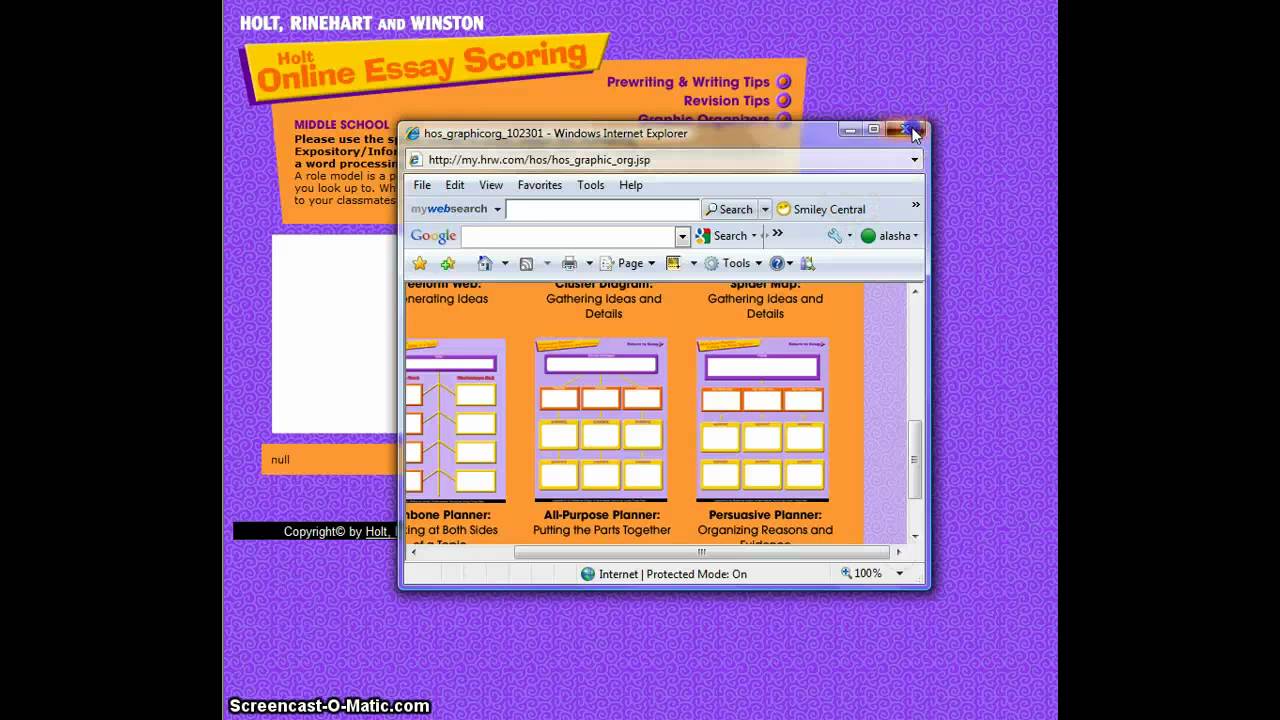Expand the Google search box dropdown
The width and height of the screenshot is (1280, 720).
pos(683,236)
